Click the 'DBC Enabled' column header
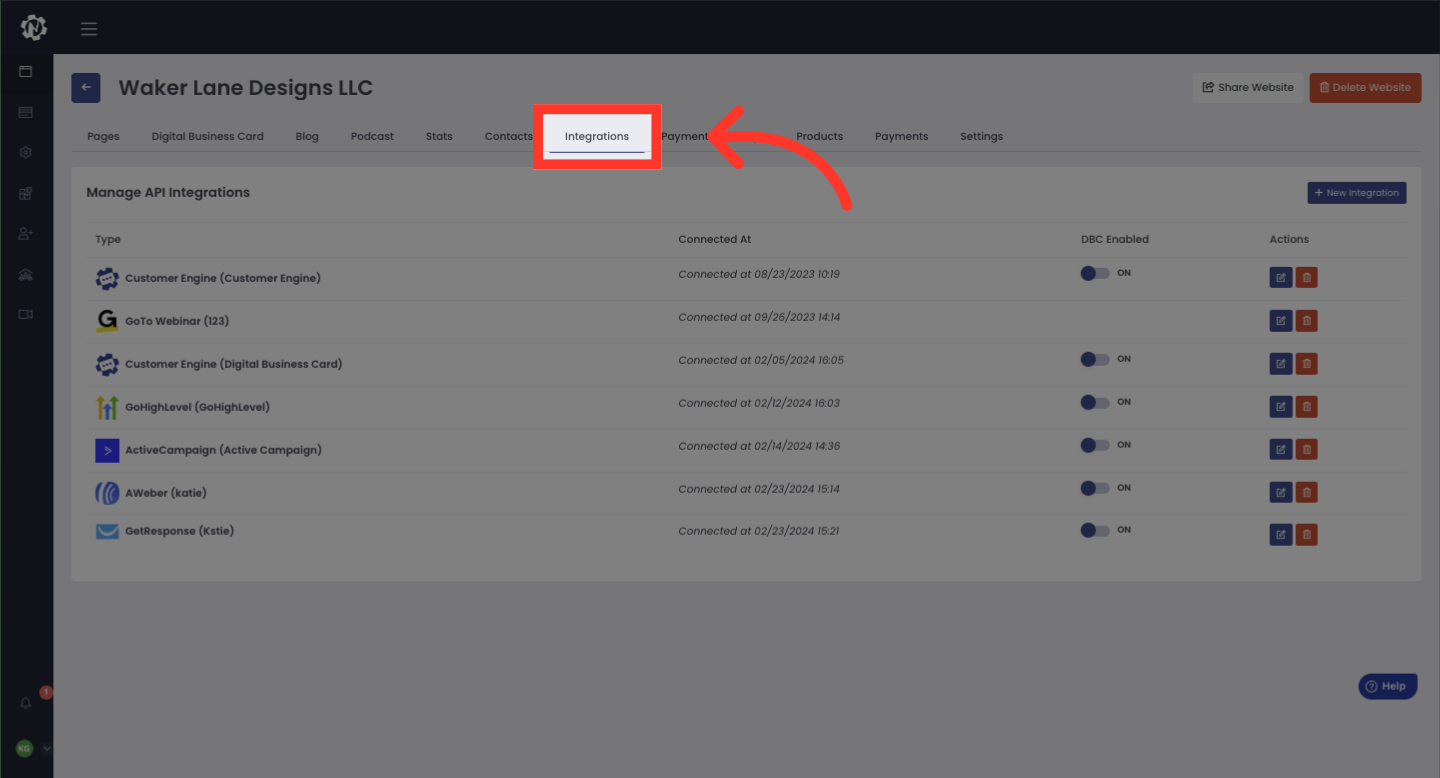The width and height of the screenshot is (1440, 778). [x=1115, y=239]
